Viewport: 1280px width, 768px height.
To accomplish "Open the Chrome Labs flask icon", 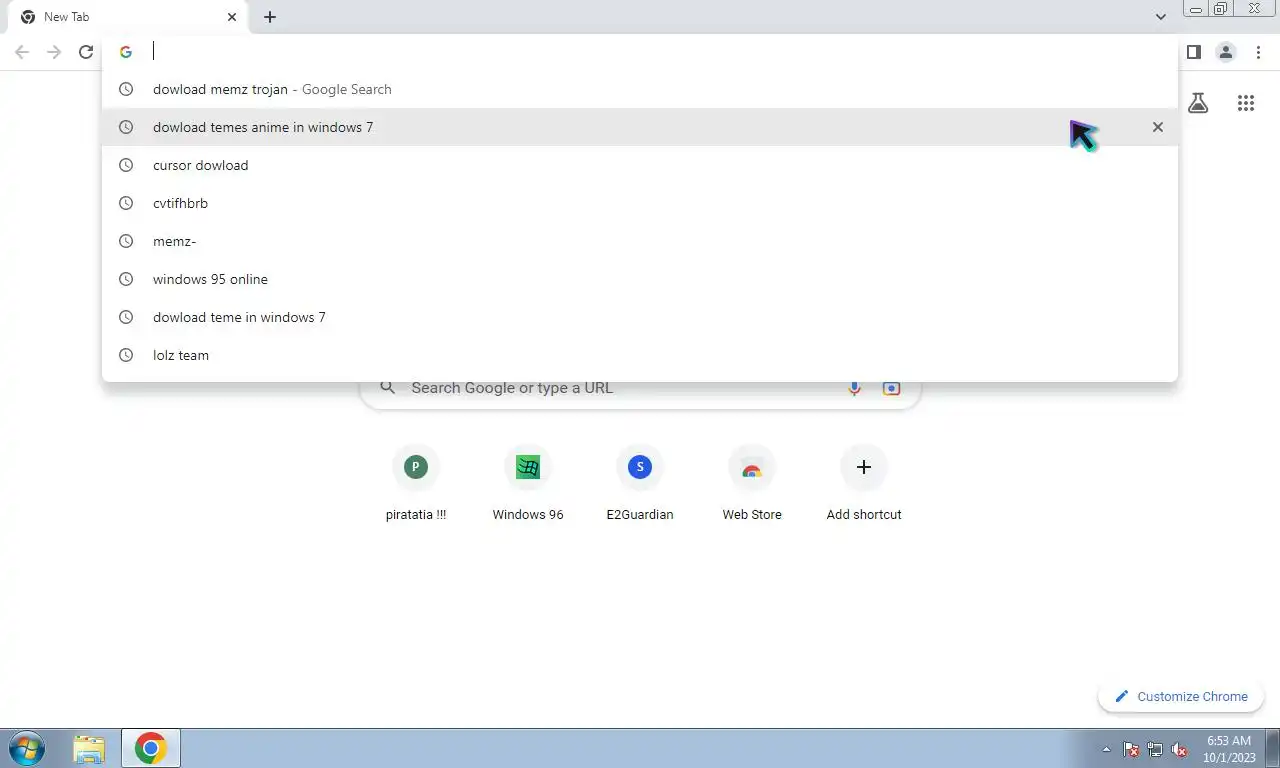I will pyautogui.click(x=1198, y=102).
